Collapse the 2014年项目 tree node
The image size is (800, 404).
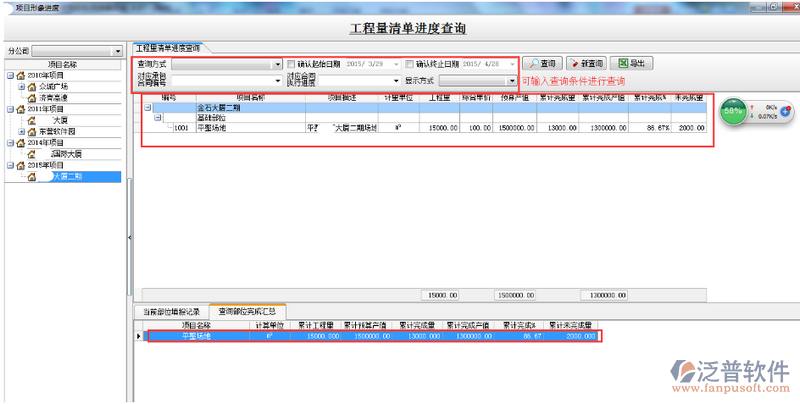tap(10, 143)
